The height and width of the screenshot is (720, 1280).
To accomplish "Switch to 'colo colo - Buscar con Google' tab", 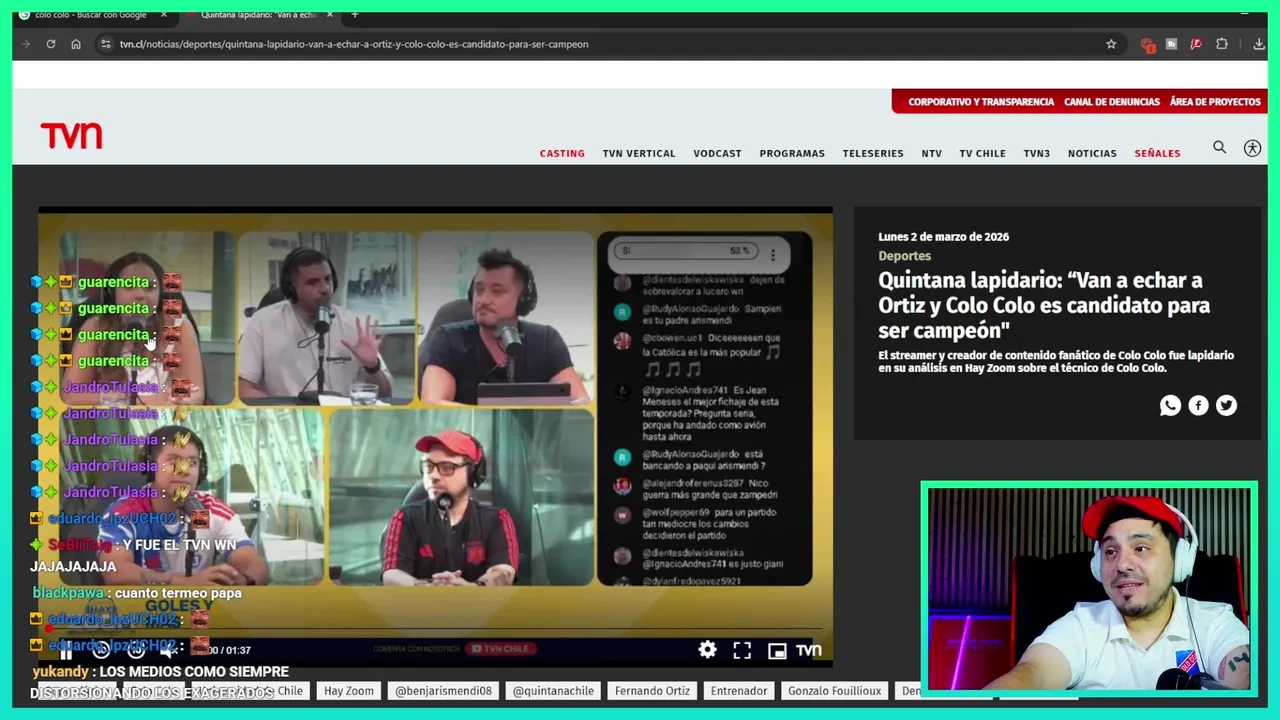I will pos(90,15).
